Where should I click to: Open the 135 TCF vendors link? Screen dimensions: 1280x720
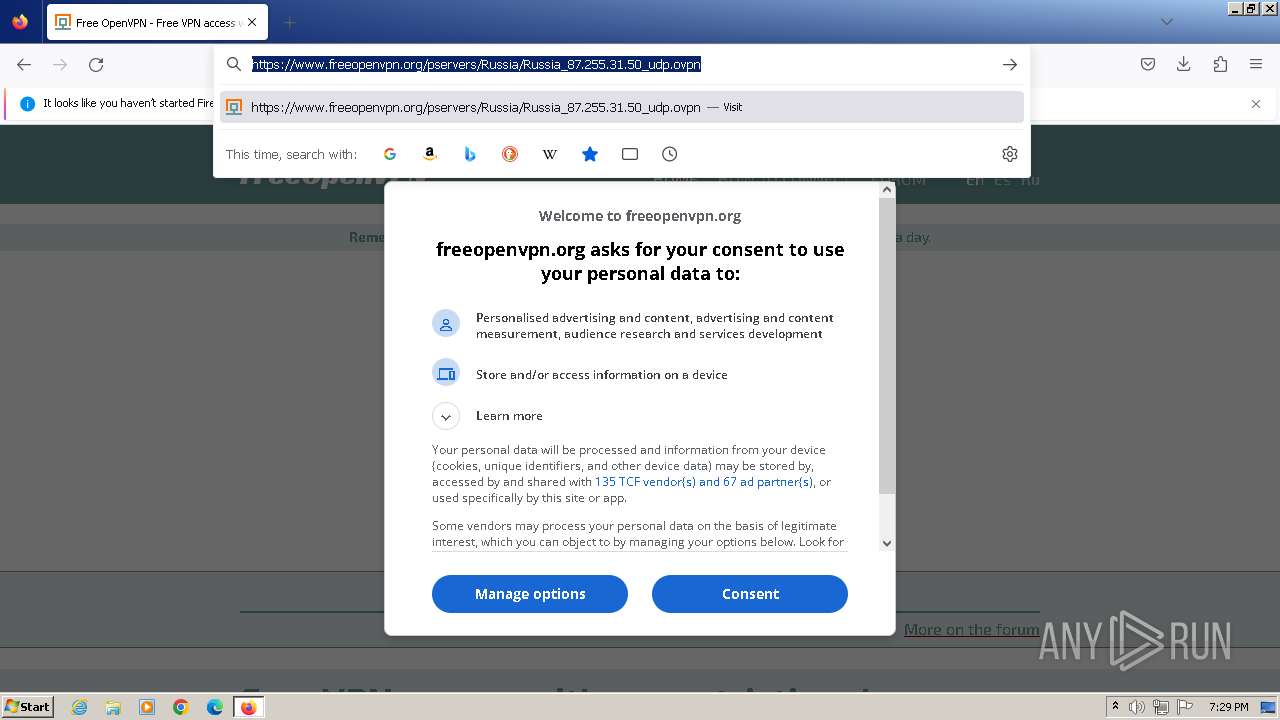pos(704,482)
